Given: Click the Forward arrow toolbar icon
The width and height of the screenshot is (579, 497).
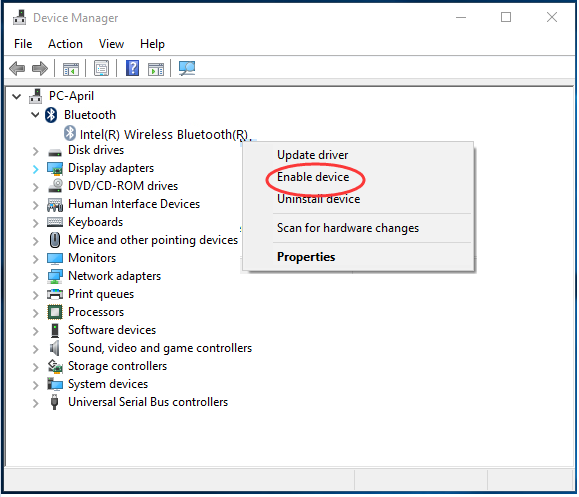Looking at the screenshot, I should 40,69.
